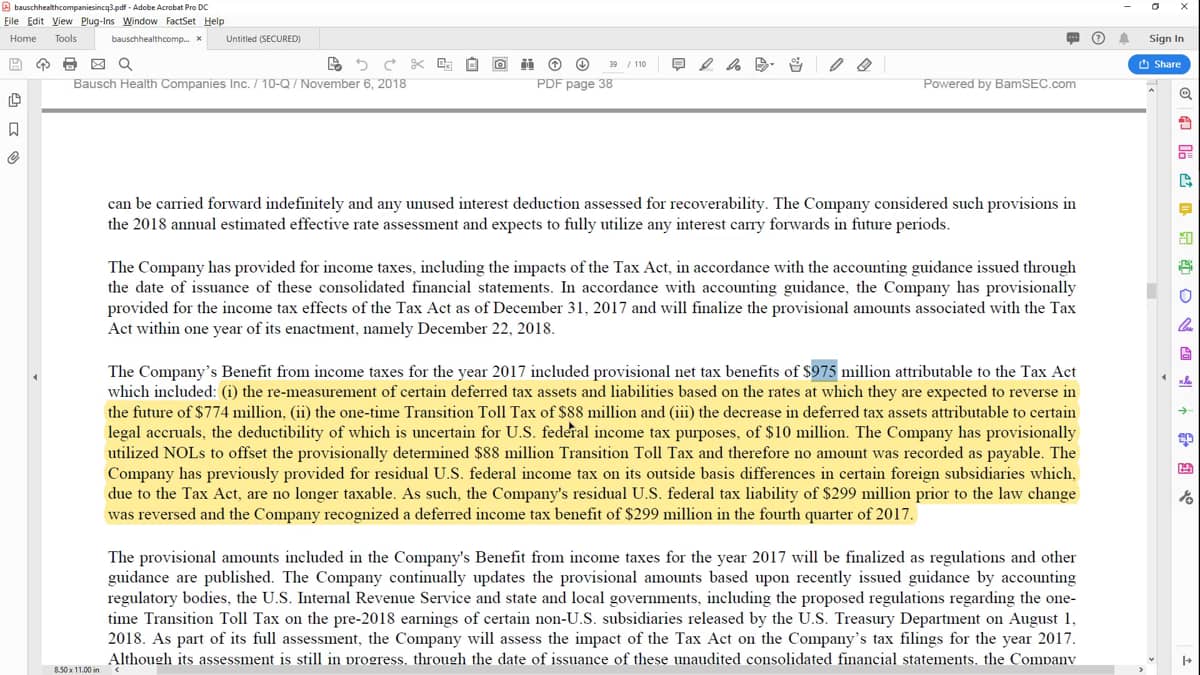Open More Tools wrench icon
The image size is (1200, 675).
[1185, 497]
